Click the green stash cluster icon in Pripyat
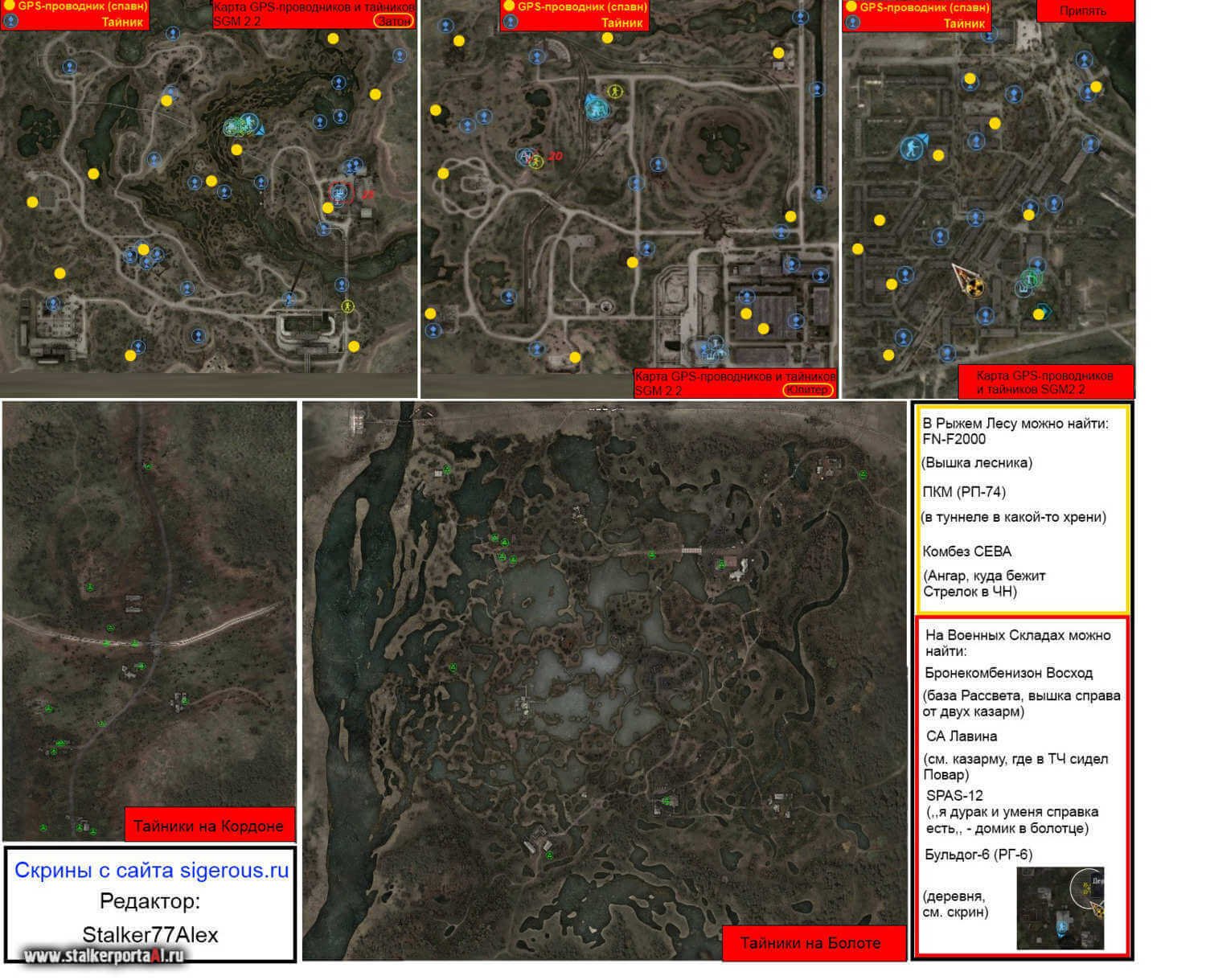 coord(1029,279)
